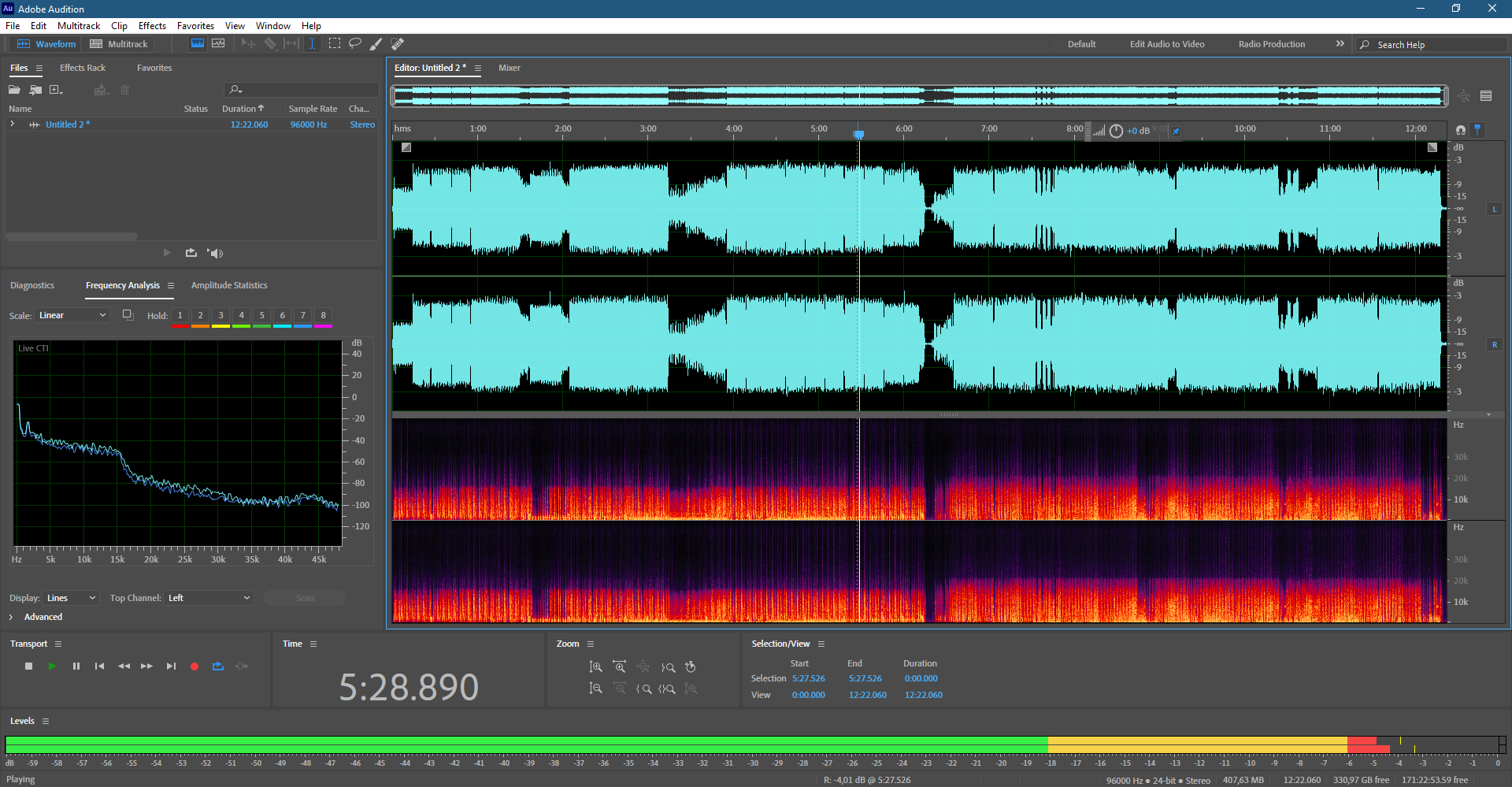Click the Open File folder icon

click(x=14, y=90)
